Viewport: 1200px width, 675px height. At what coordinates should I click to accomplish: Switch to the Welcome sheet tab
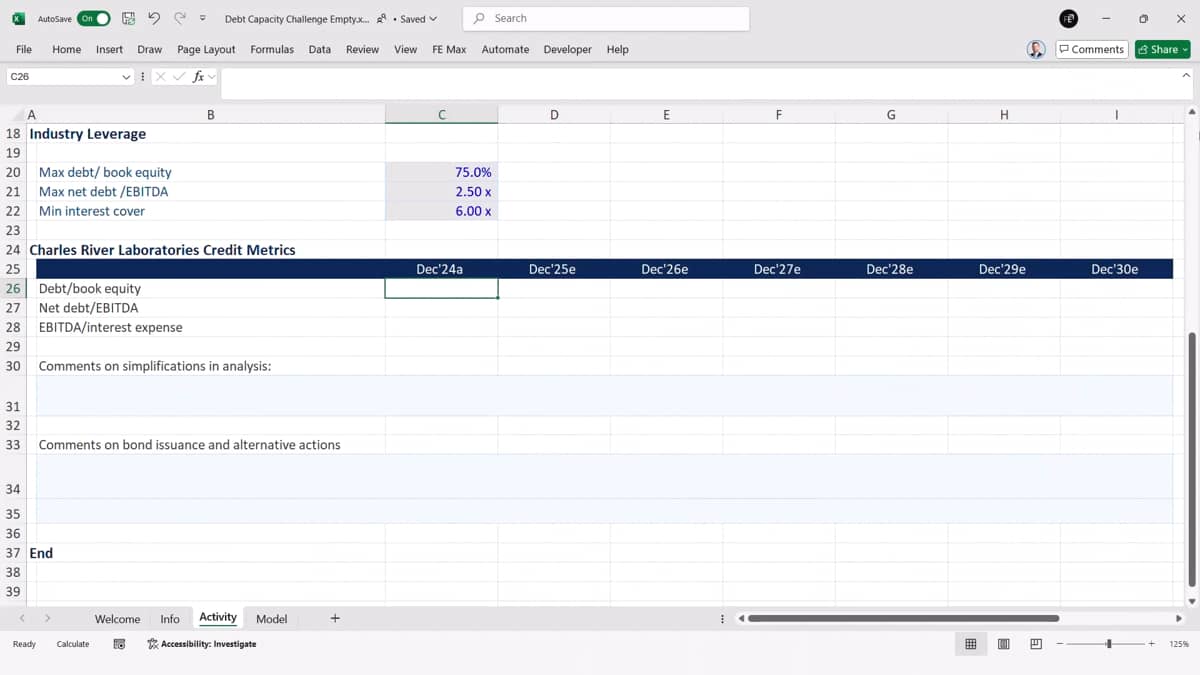click(x=117, y=619)
